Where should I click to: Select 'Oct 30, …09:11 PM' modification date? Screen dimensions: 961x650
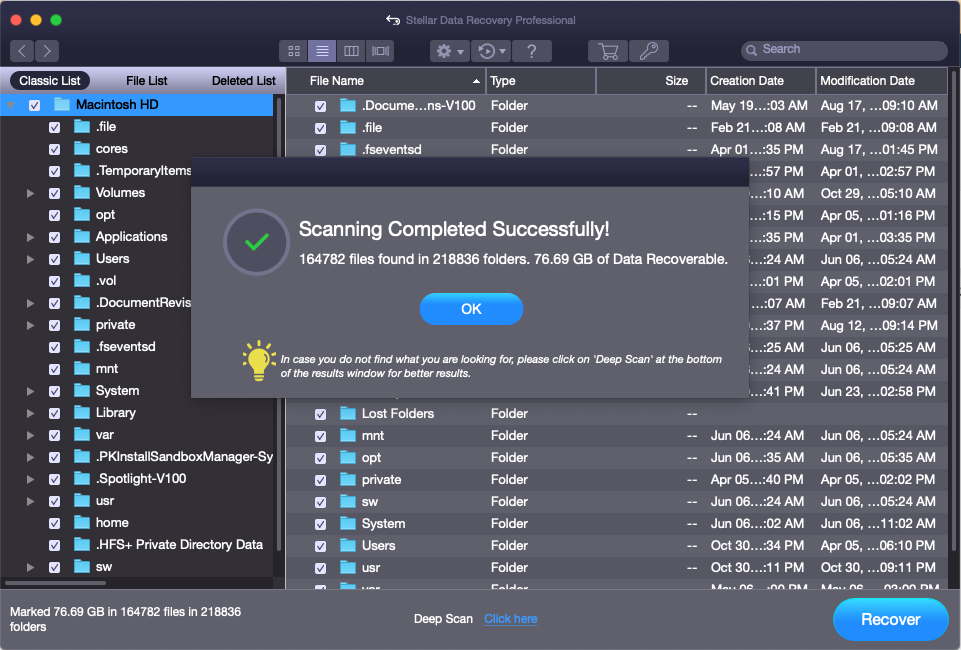(878, 567)
